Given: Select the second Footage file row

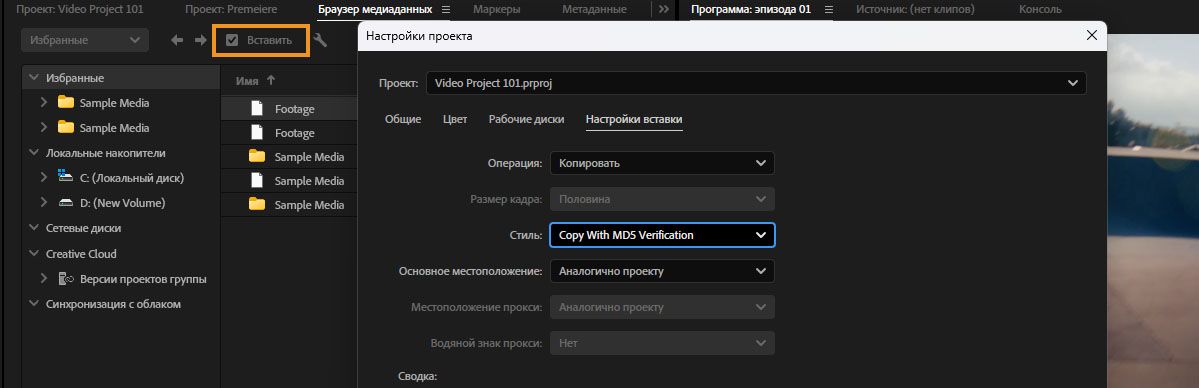Looking at the screenshot, I should pyautogui.click(x=289, y=133).
